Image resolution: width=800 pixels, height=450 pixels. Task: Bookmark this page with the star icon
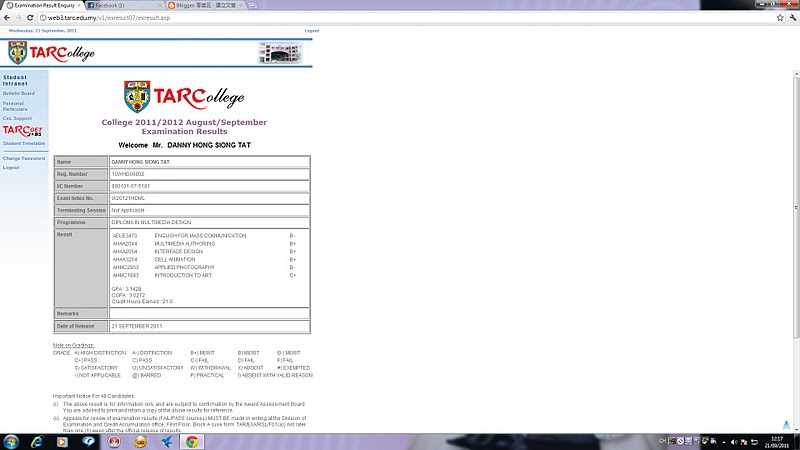(x=780, y=17)
